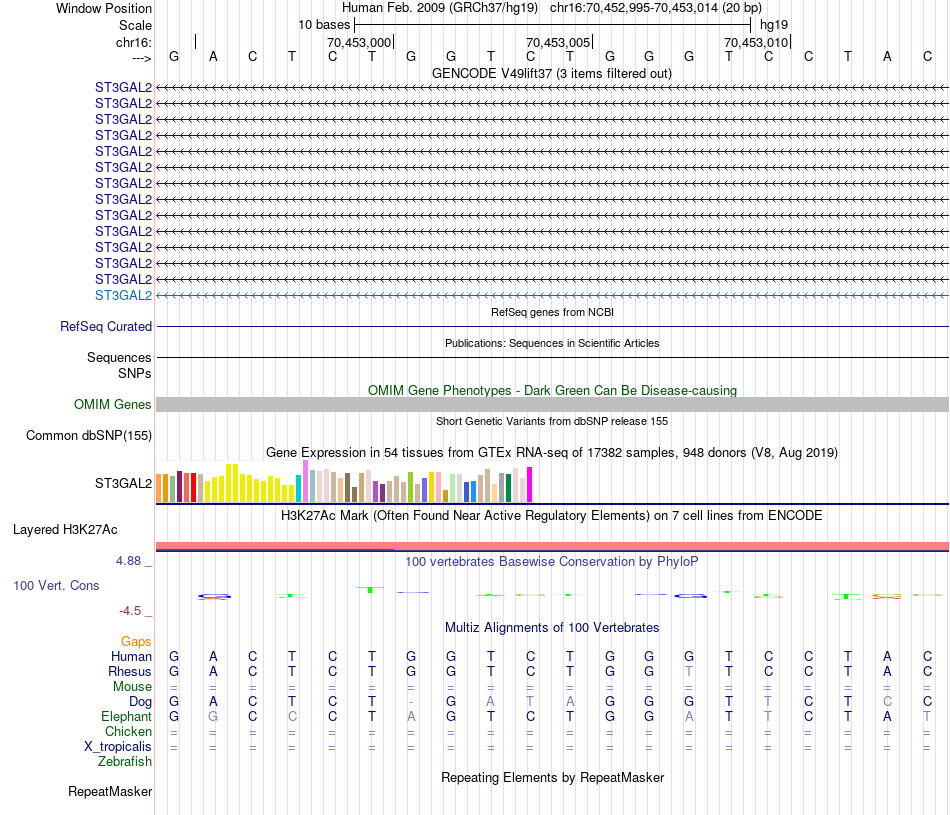
Task: Click the 100 Vert. Cons track label
Action: pos(56,585)
